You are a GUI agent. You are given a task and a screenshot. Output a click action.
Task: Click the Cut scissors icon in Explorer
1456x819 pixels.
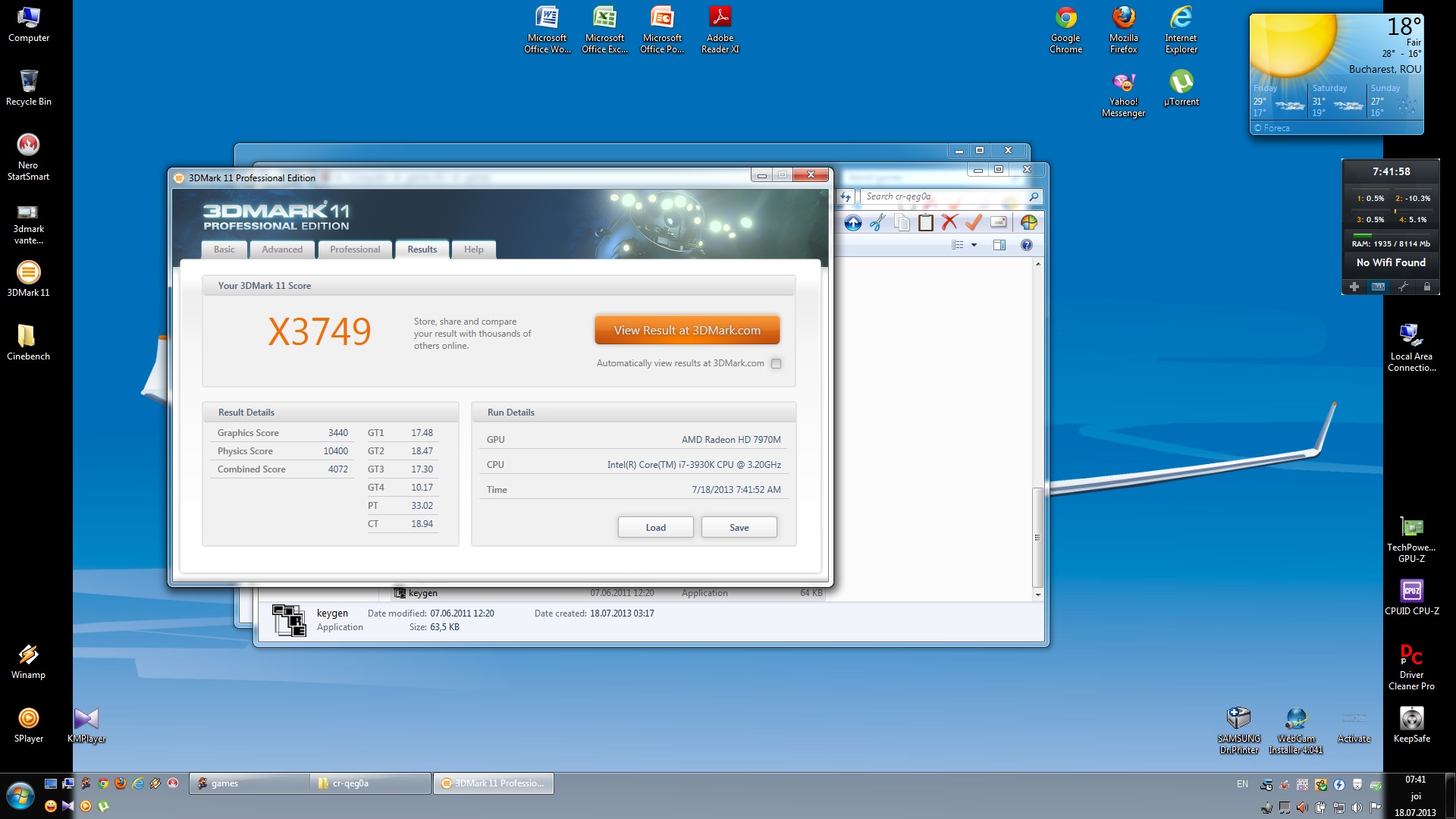[x=877, y=223]
